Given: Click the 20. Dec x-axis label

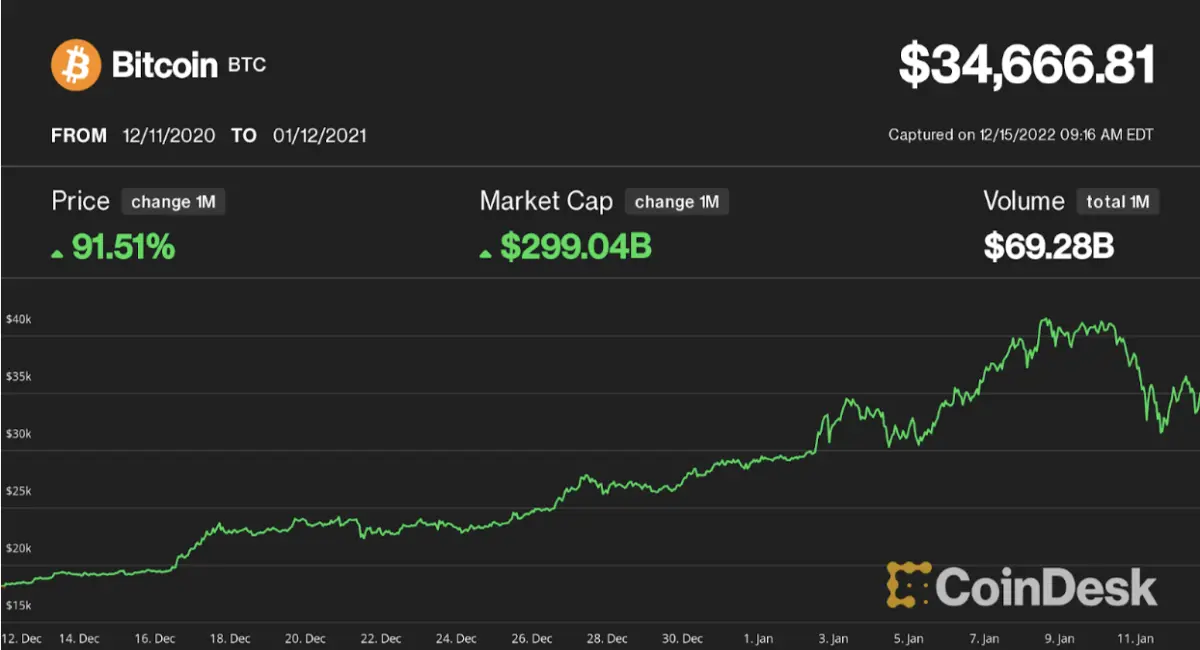Looking at the screenshot, I should pos(304,637).
